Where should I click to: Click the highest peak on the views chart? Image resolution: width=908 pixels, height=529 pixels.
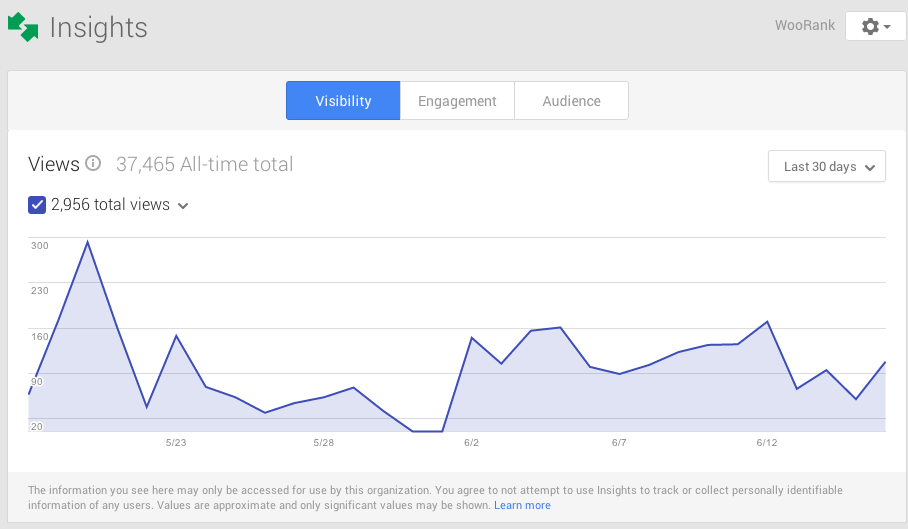pos(87,241)
